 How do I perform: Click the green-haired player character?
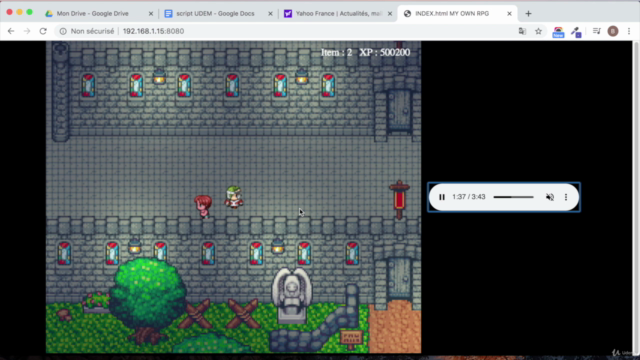click(233, 197)
